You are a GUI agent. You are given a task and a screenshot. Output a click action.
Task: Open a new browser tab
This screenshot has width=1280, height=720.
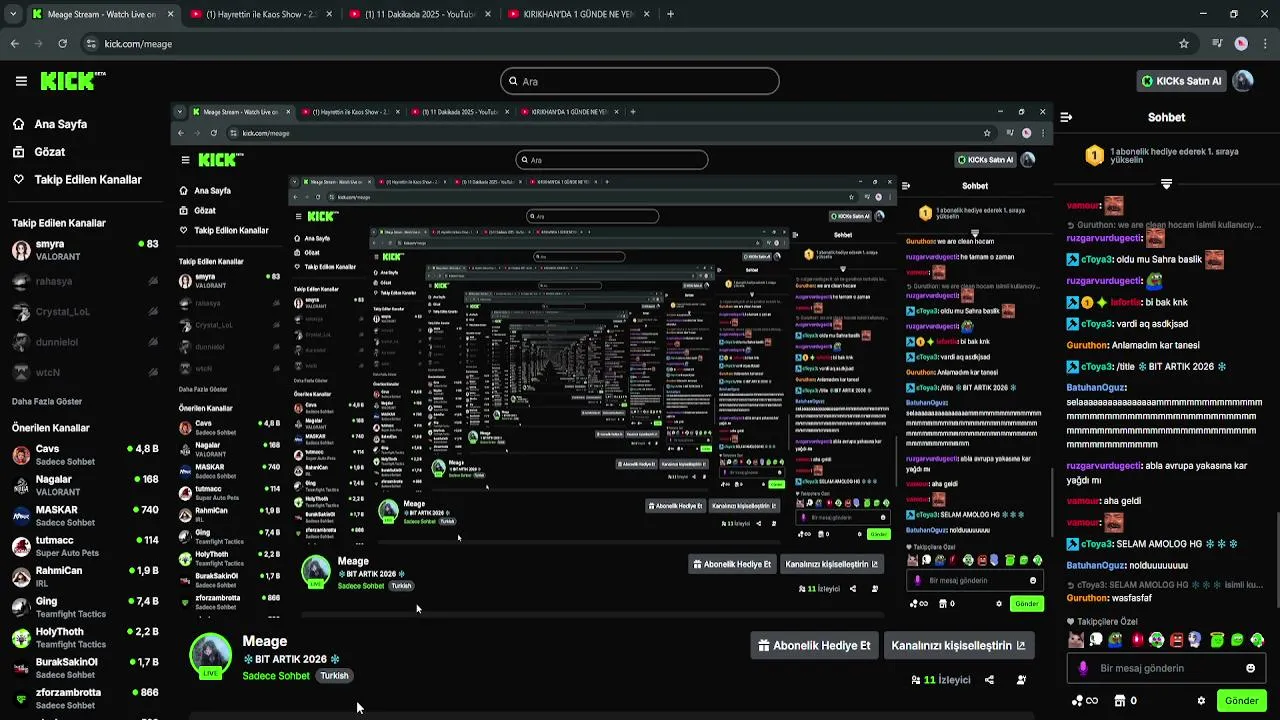(670, 14)
